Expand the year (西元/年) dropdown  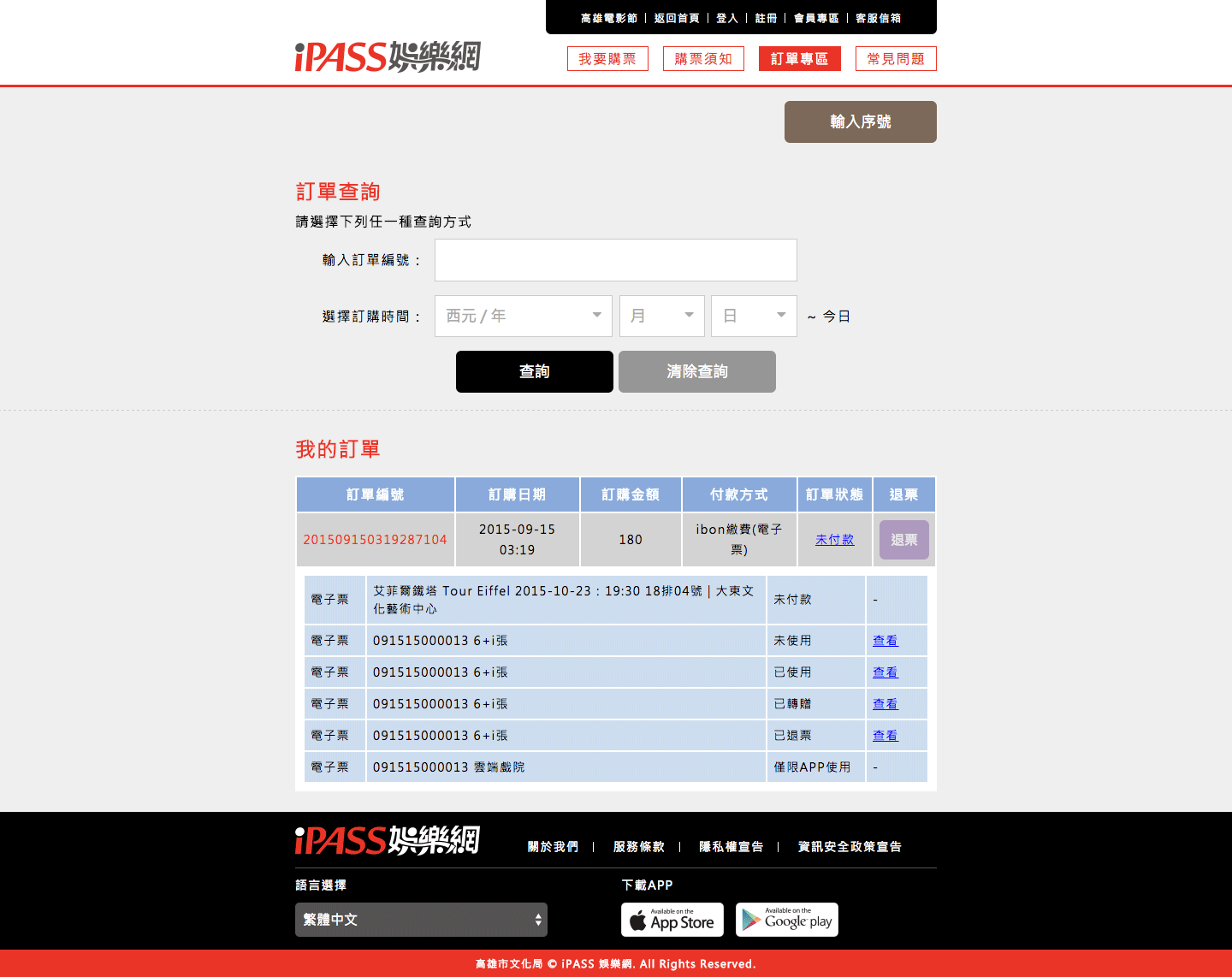[523, 316]
